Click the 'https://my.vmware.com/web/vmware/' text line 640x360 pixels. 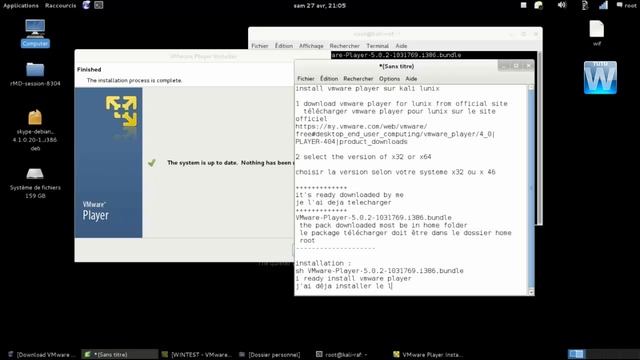pos(361,127)
